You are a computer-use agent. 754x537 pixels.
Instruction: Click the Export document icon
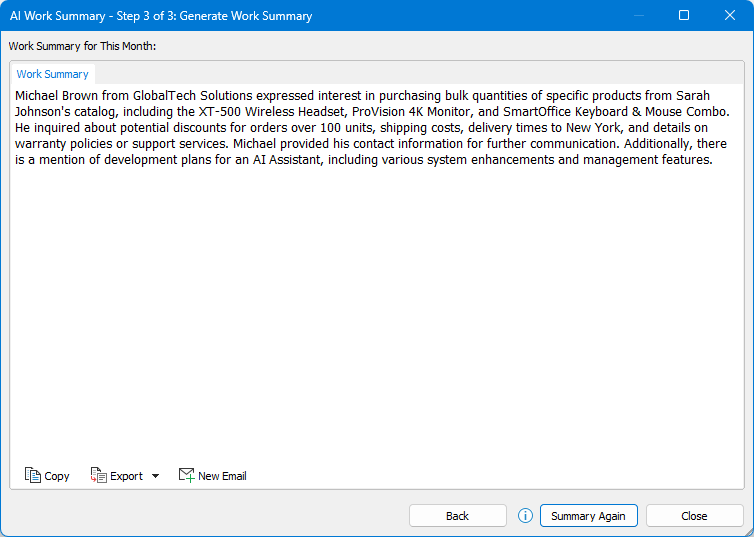point(98,476)
